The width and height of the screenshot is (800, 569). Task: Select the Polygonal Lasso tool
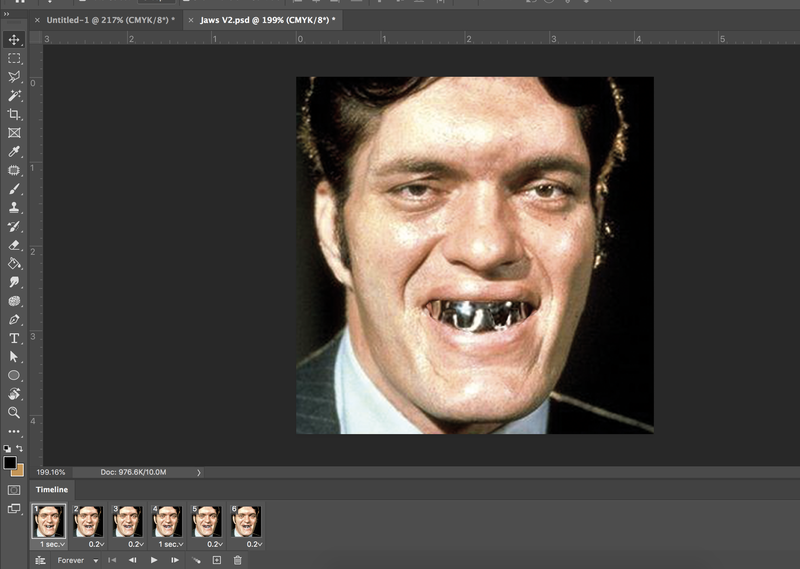click(x=14, y=77)
